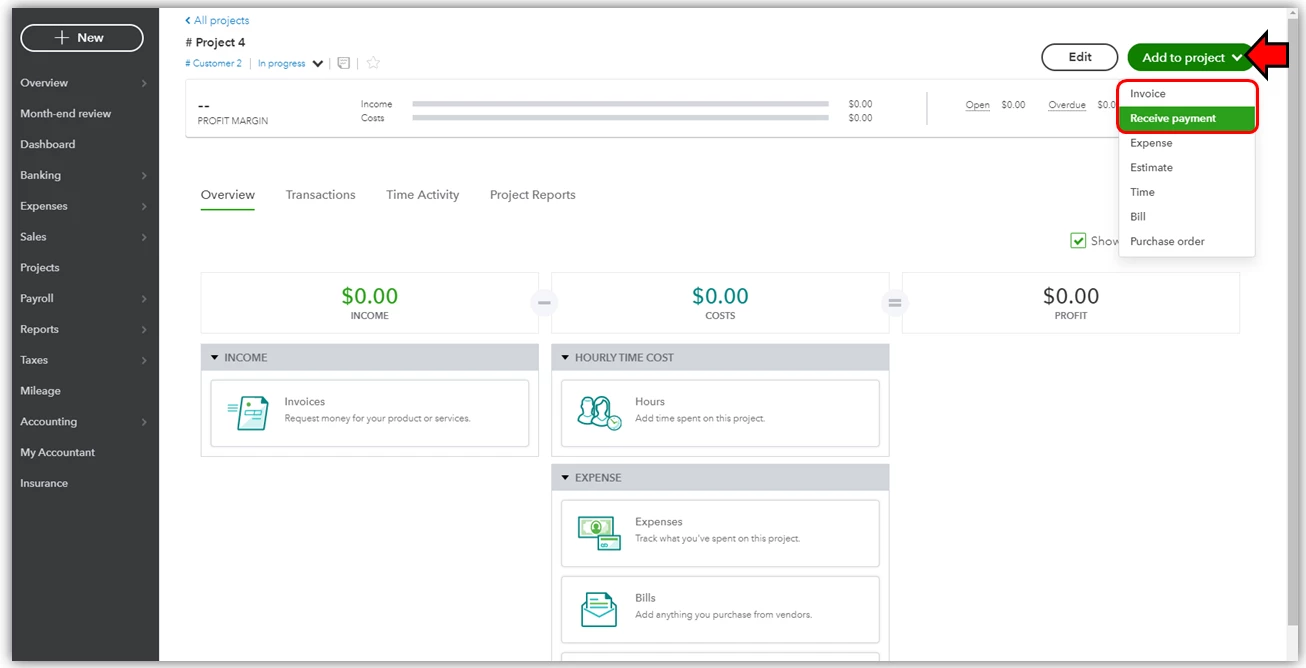Click the Expenses card title

click(659, 522)
